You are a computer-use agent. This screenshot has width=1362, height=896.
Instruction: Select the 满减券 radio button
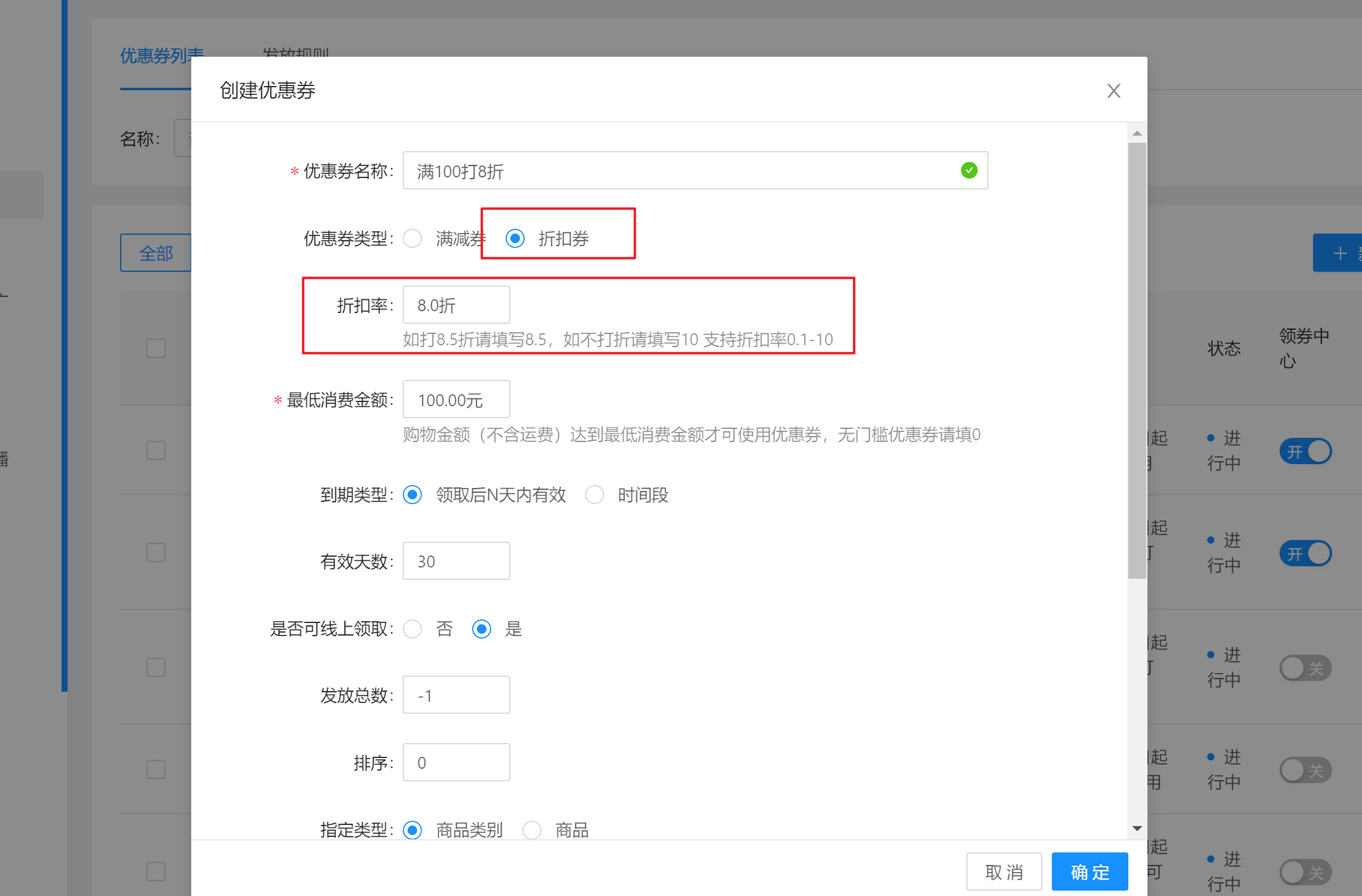(412, 239)
